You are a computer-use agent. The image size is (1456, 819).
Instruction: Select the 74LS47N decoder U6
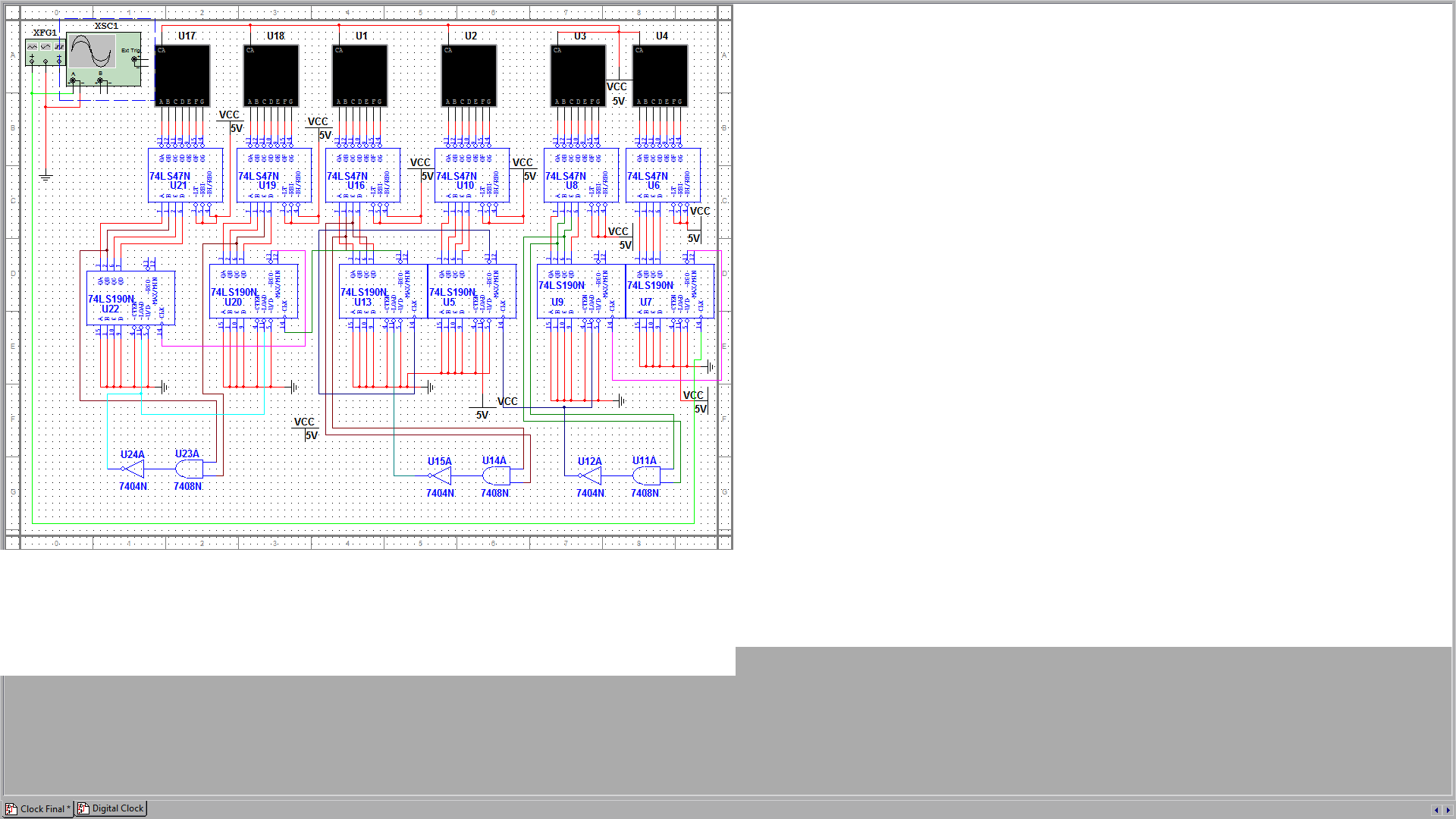[664, 175]
